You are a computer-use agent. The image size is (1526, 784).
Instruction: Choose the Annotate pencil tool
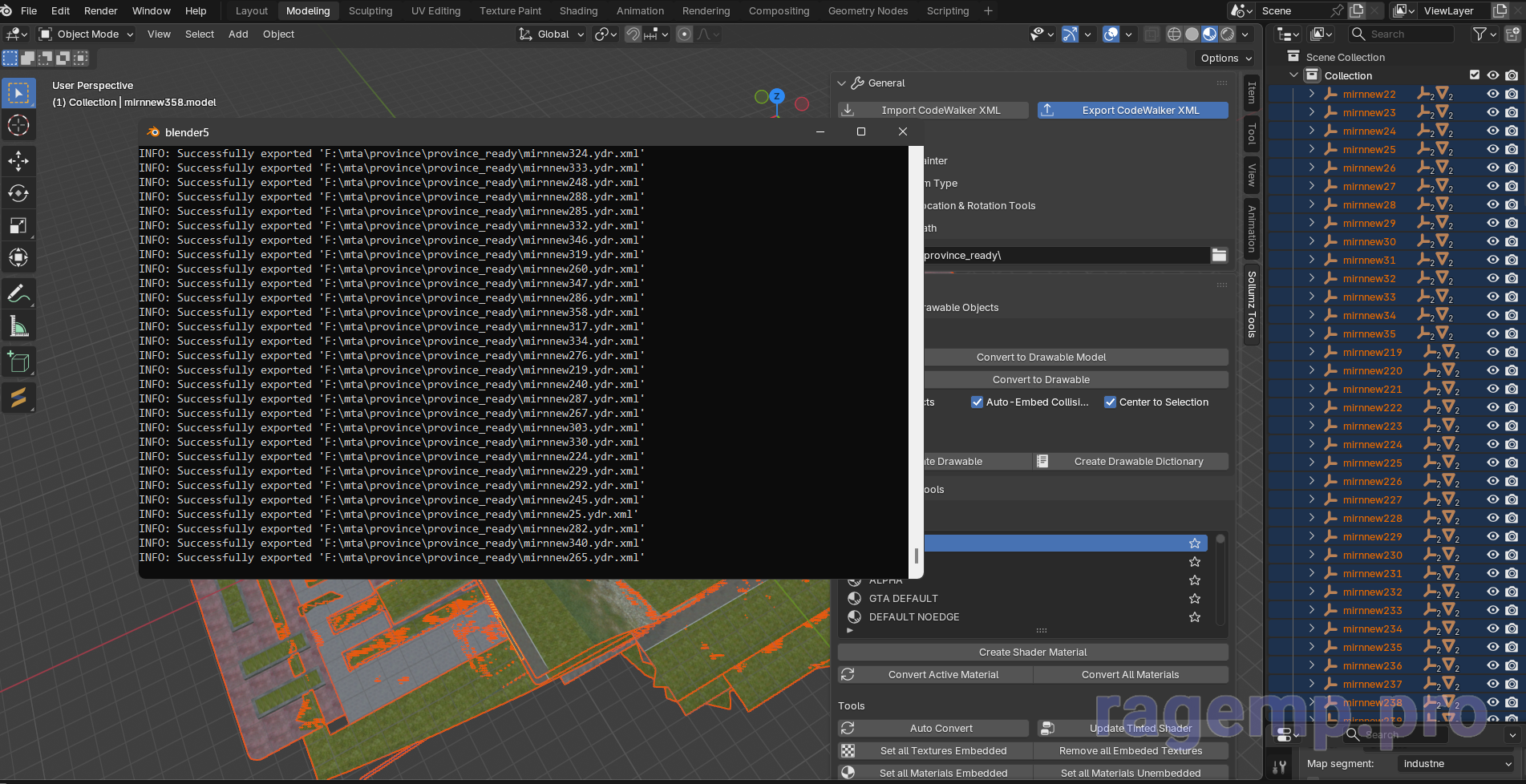click(18, 294)
